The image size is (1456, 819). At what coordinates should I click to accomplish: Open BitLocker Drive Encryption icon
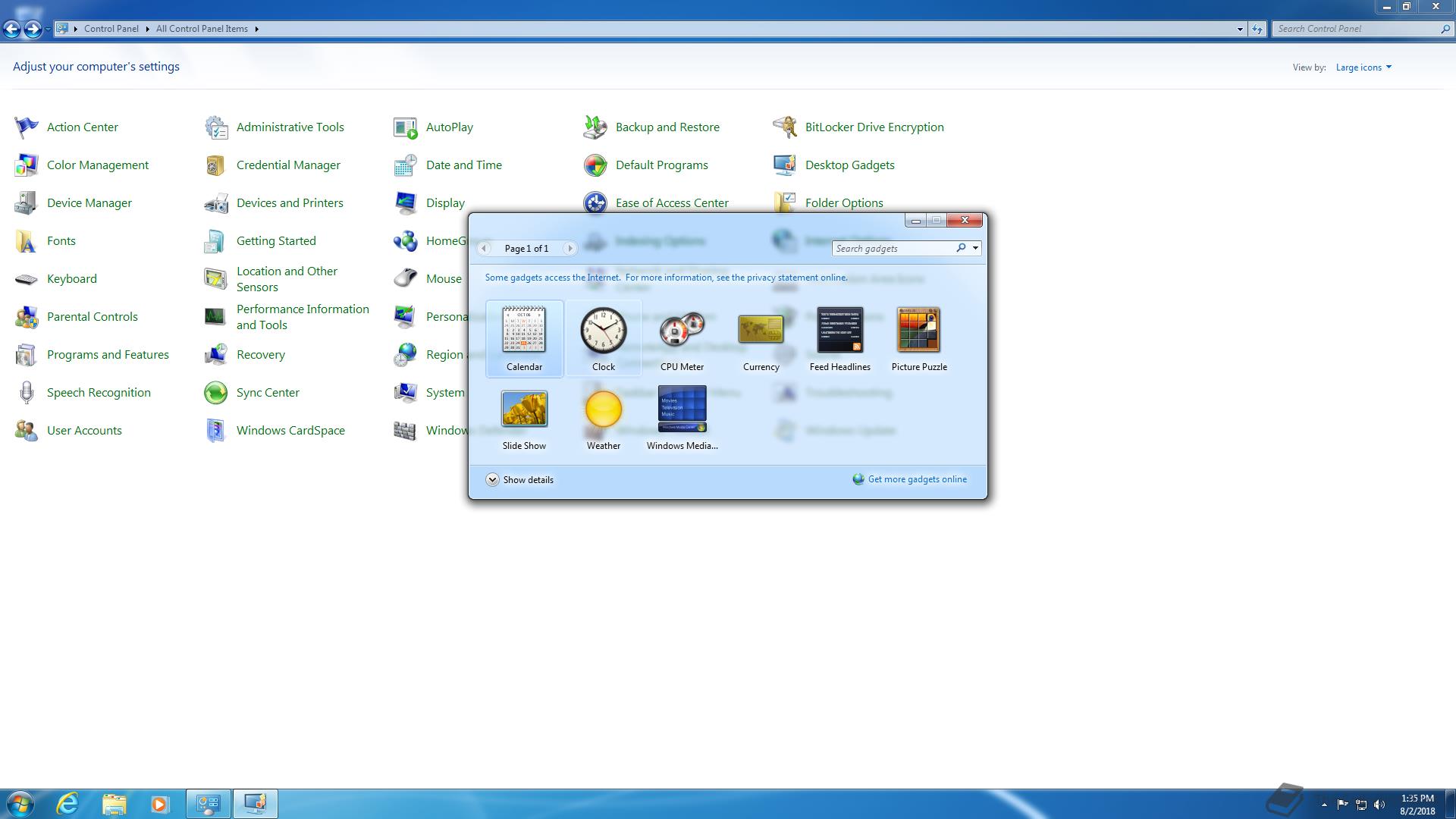pyautogui.click(x=785, y=127)
